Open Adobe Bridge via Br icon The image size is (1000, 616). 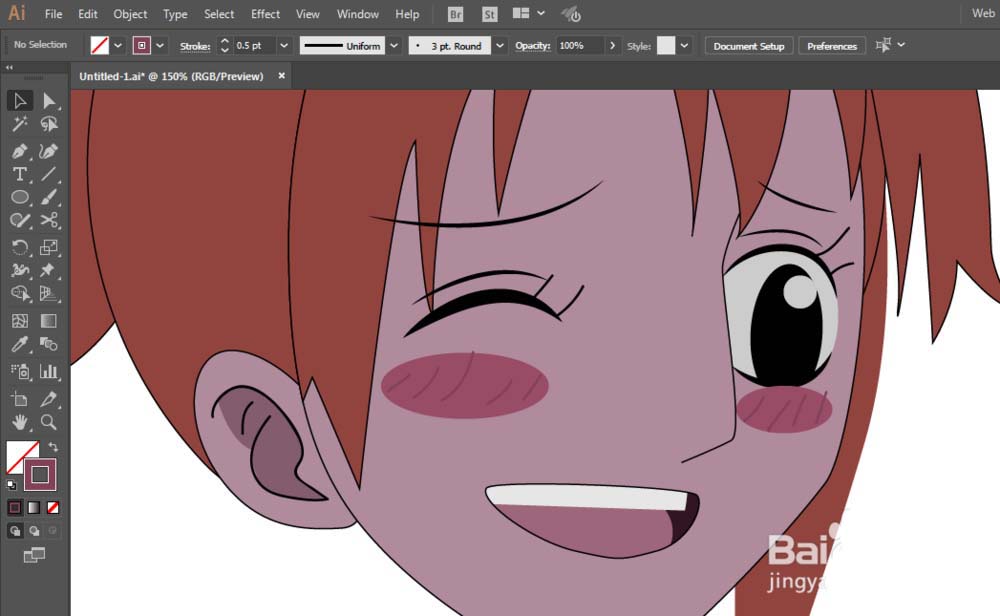pyautogui.click(x=455, y=14)
